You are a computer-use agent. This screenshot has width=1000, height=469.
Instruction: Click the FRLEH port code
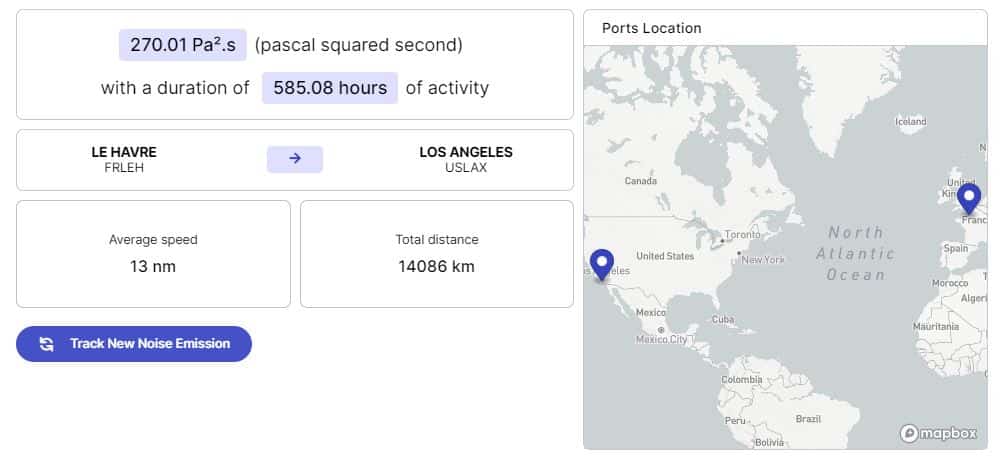pos(124,168)
